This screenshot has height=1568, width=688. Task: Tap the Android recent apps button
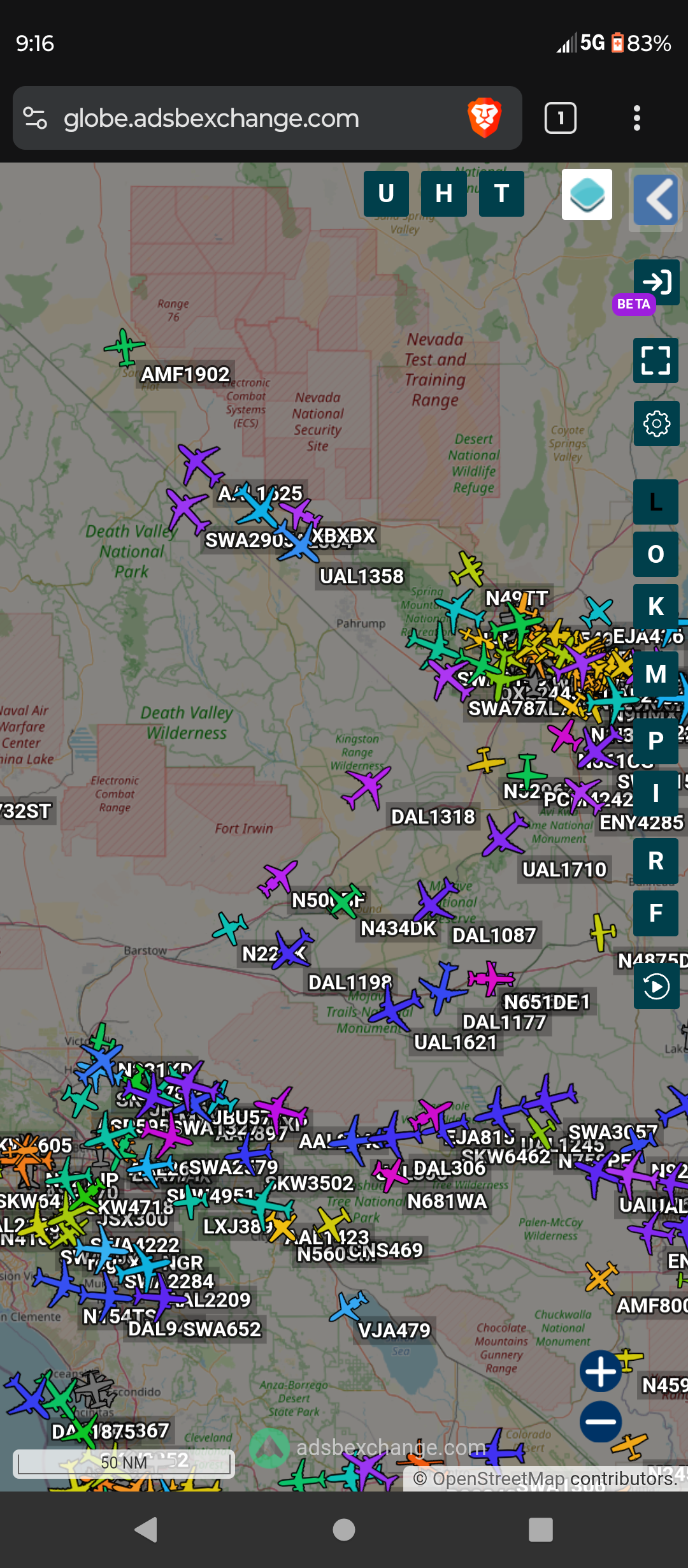coord(541,1530)
